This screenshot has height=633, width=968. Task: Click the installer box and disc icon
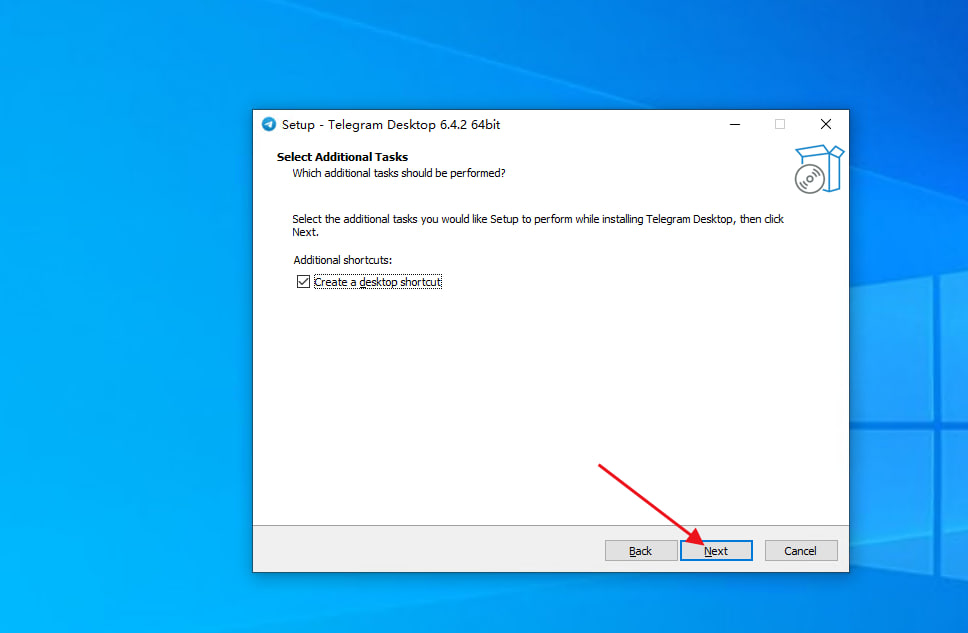(x=818, y=169)
